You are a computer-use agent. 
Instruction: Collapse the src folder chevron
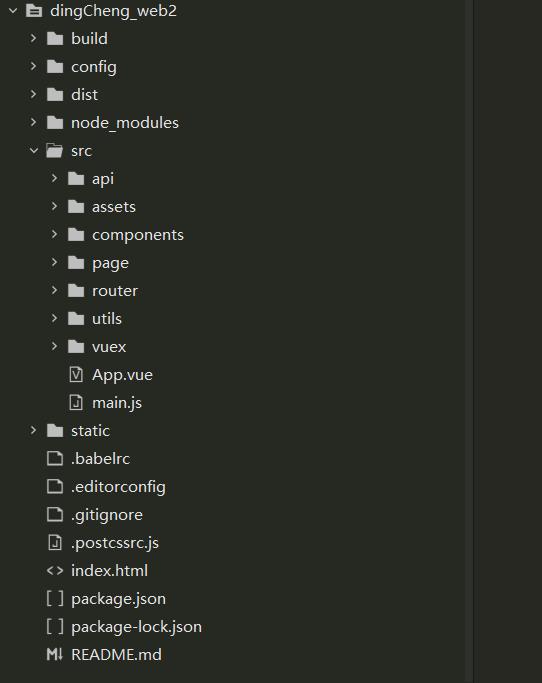point(34,151)
